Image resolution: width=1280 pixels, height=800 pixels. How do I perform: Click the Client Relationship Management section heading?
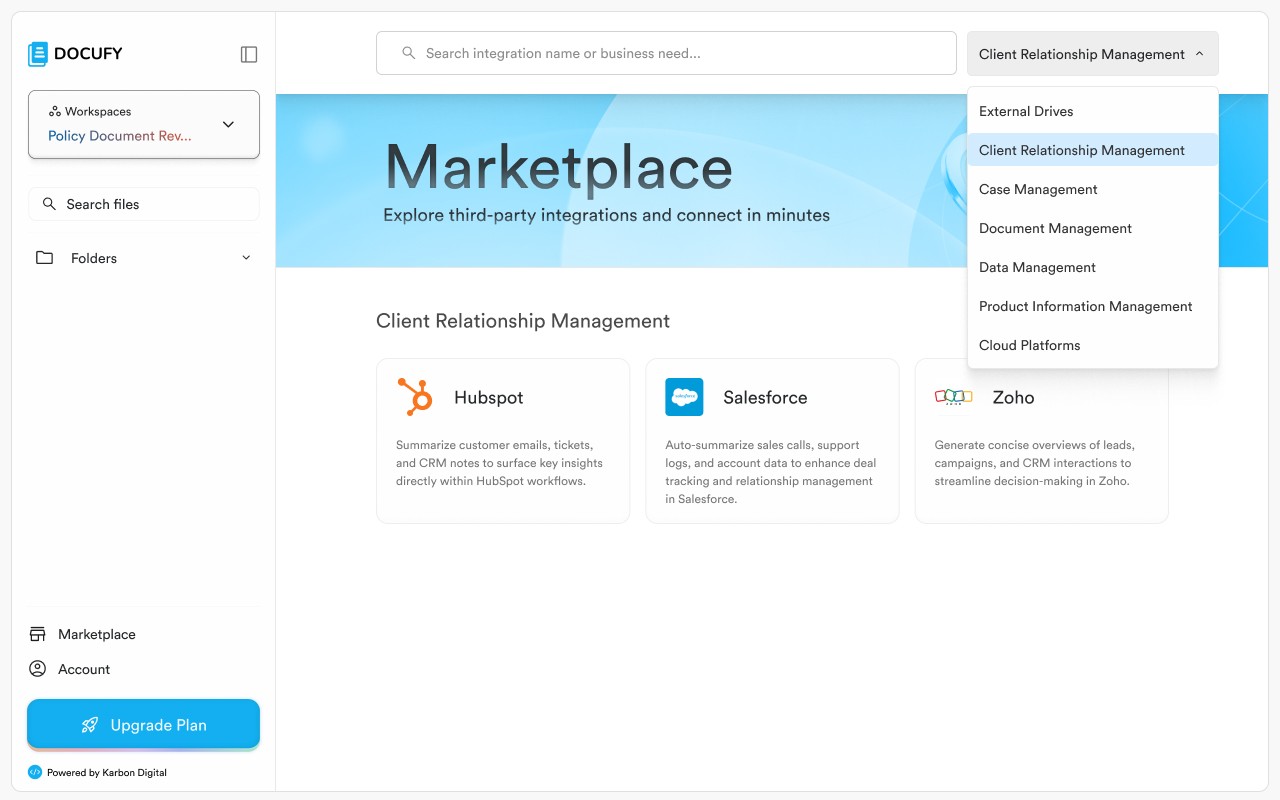coord(523,321)
